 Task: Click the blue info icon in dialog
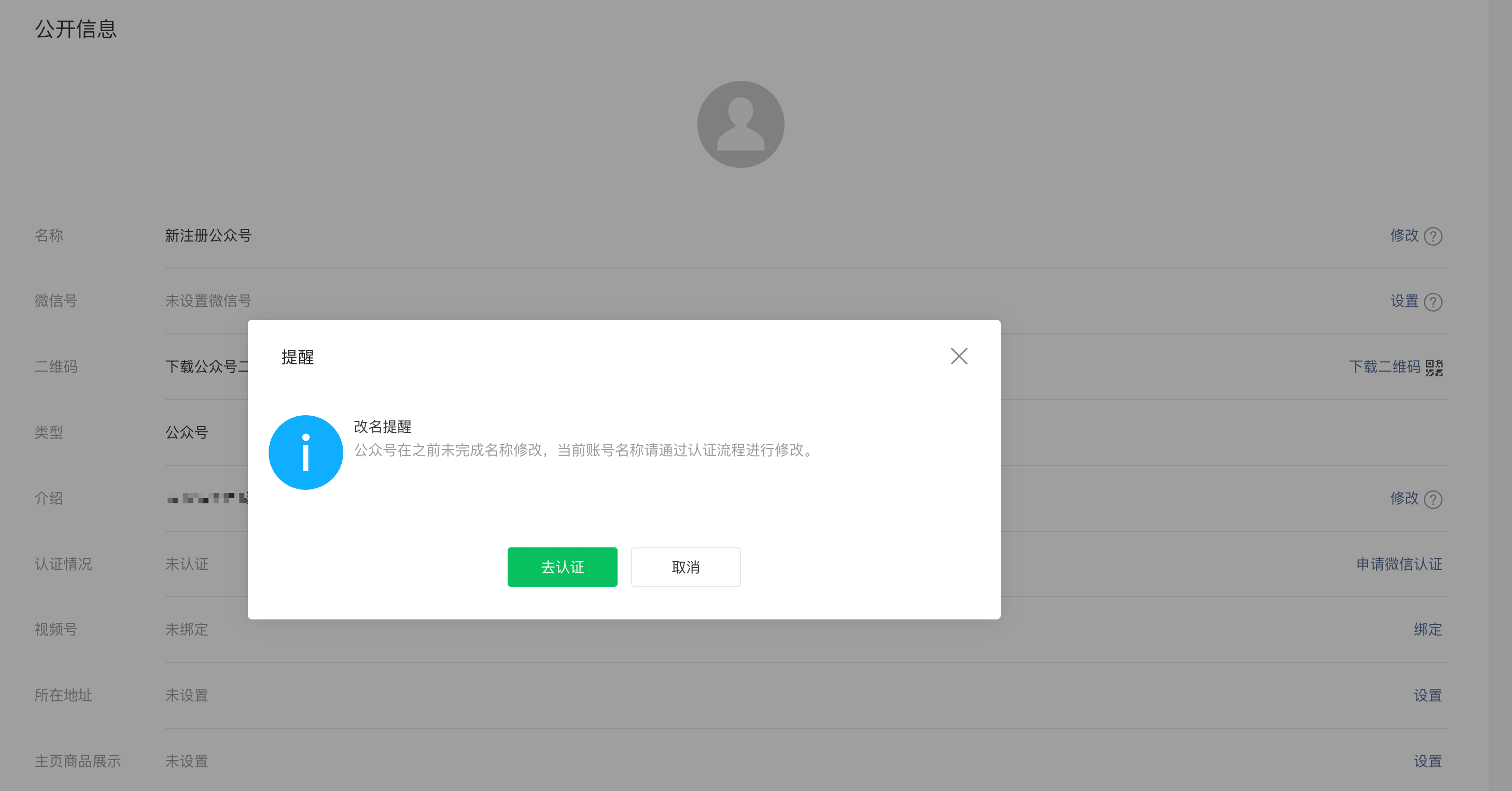pyautogui.click(x=305, y=453)
